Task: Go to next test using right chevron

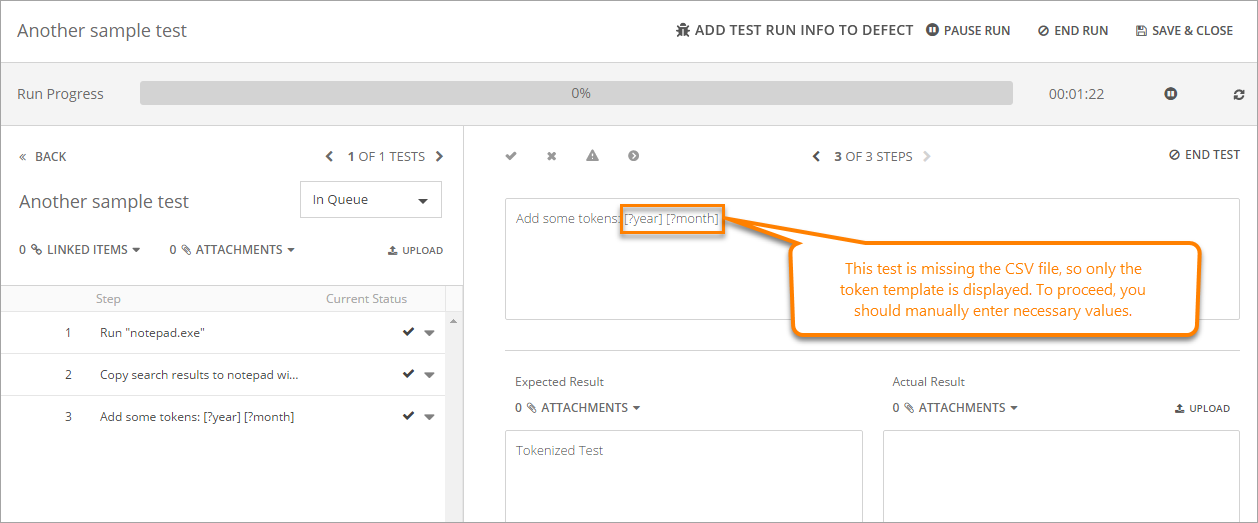Action: [x=439, y=157]
